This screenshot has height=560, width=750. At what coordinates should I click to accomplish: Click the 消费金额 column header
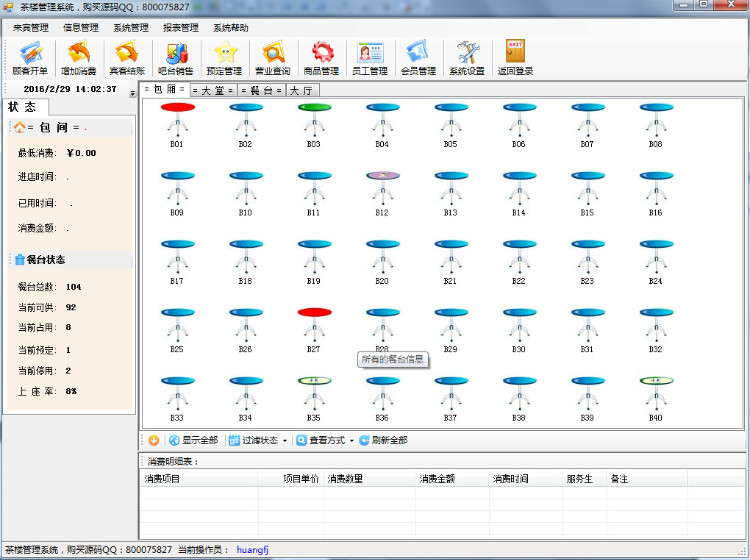tap(437, 479)
